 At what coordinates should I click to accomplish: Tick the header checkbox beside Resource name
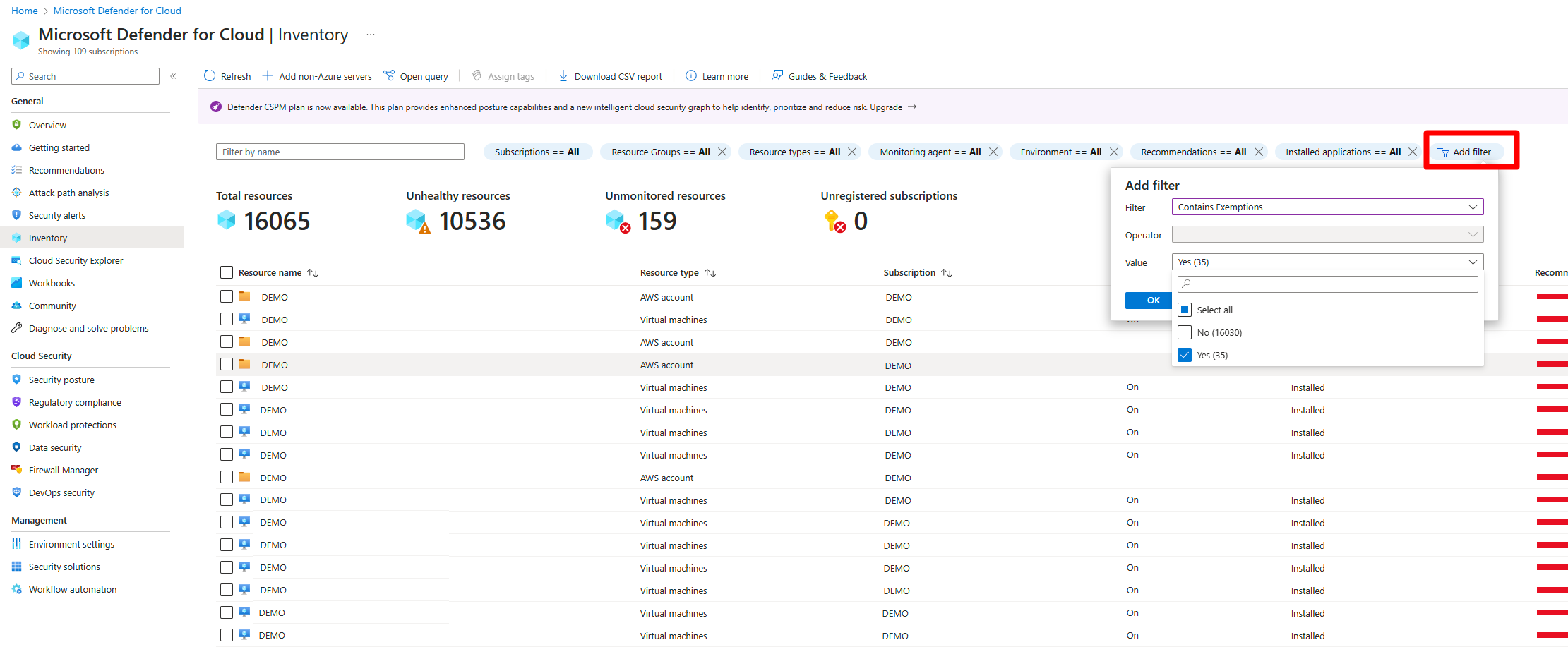(x=227, y=272)
